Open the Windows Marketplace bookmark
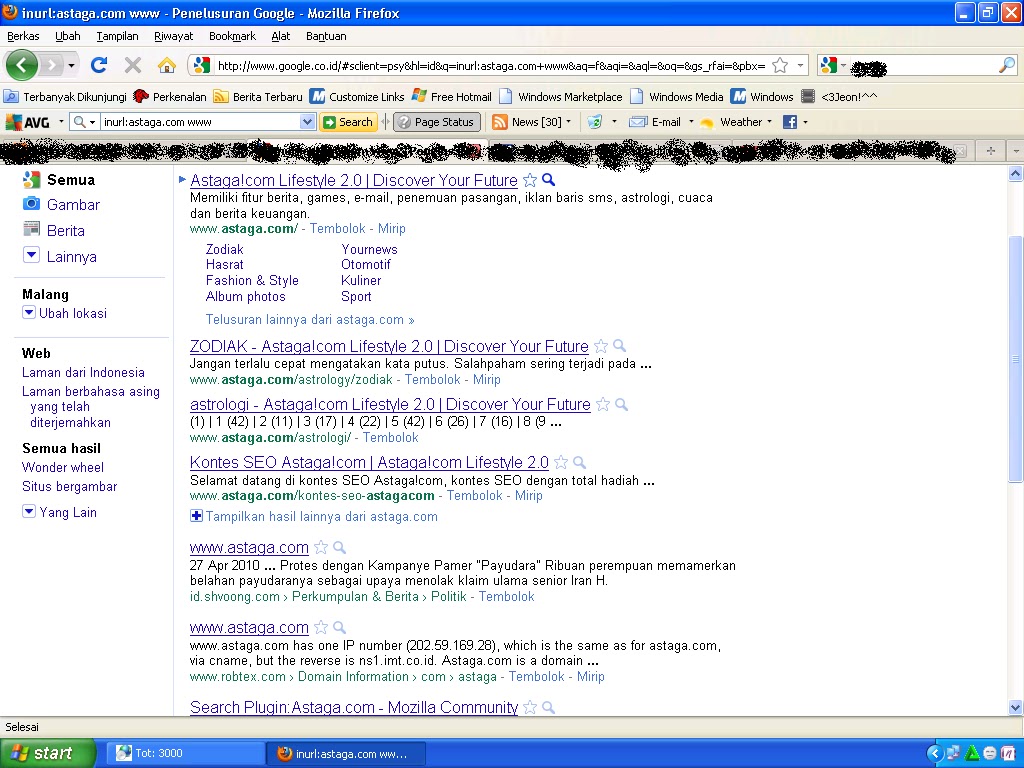 (560, 97)
